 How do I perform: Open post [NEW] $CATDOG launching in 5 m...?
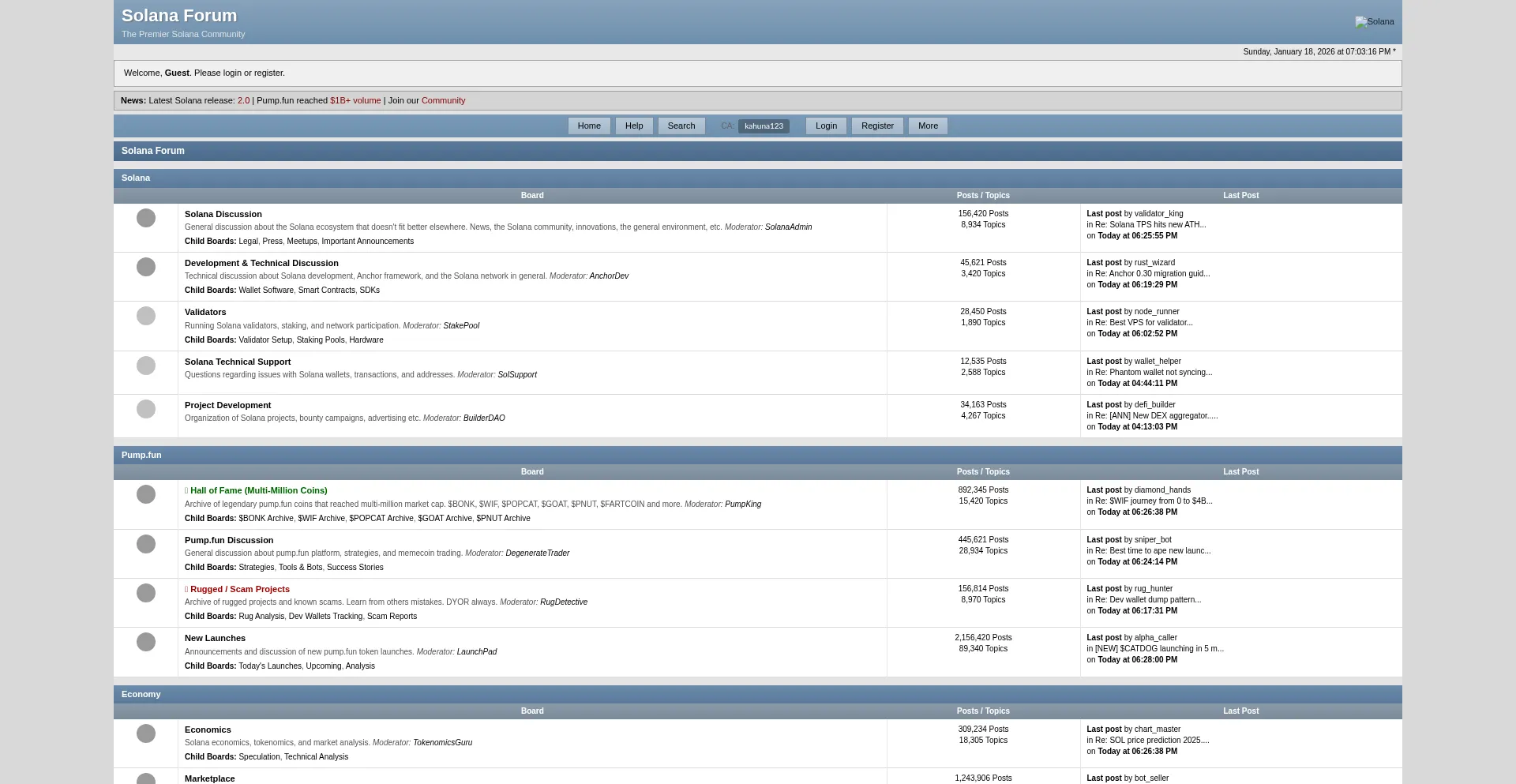click(1159, 649)
